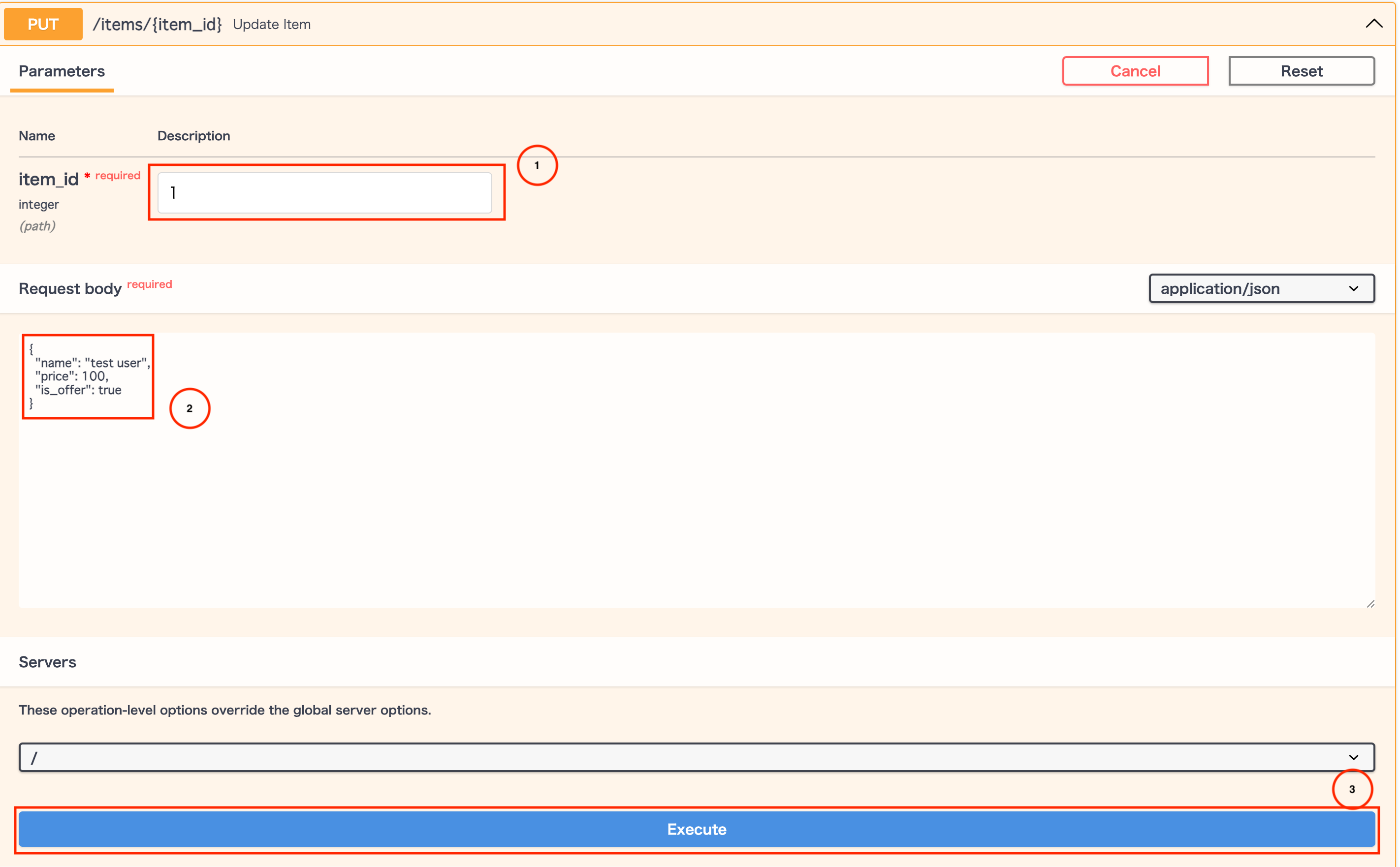Viewport: 1400px width, 867px height.
Task: Click the numbered annotation circle 2
Action: pyautogui.click(x=190, y=408)
